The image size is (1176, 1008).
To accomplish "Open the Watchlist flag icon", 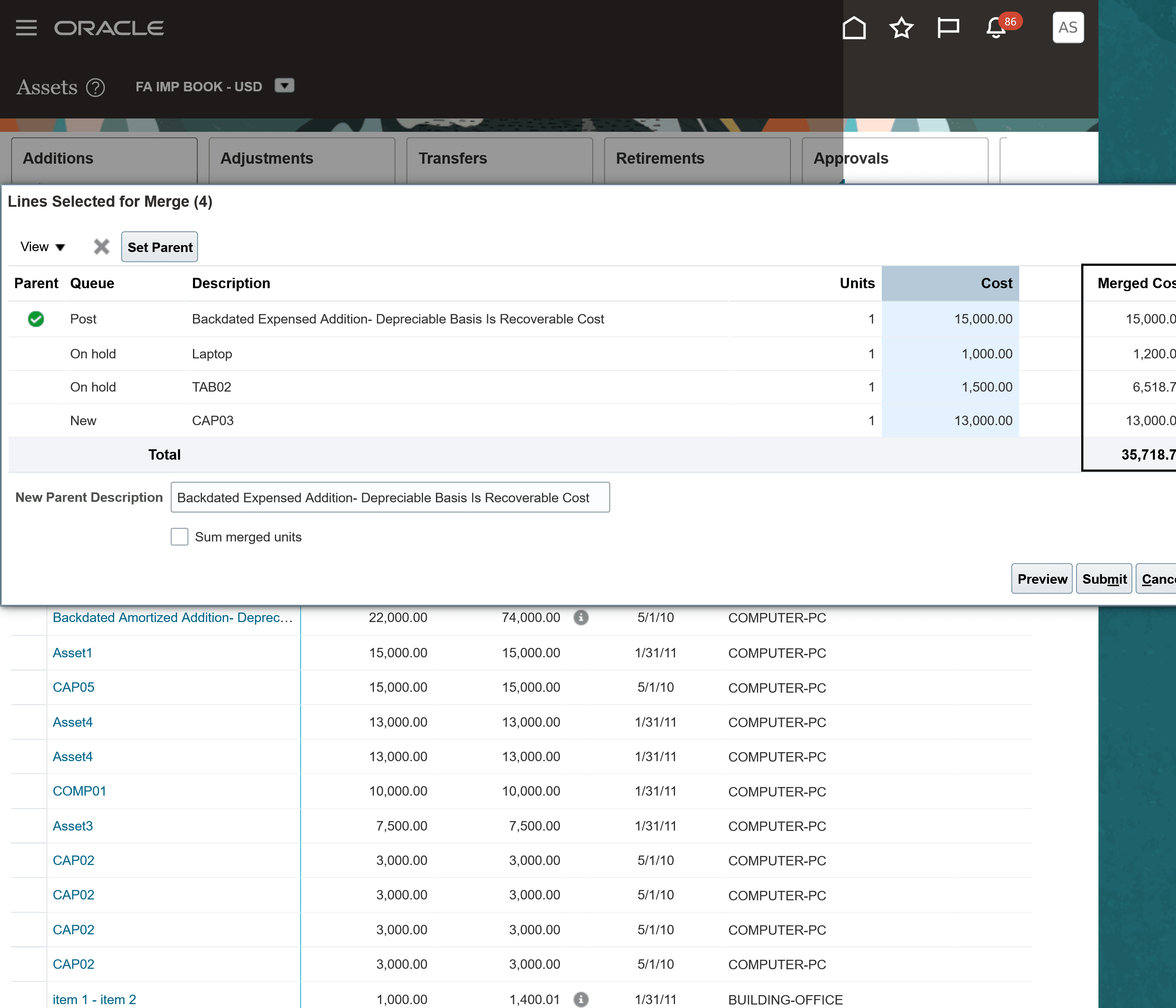I will click(948, 28).
